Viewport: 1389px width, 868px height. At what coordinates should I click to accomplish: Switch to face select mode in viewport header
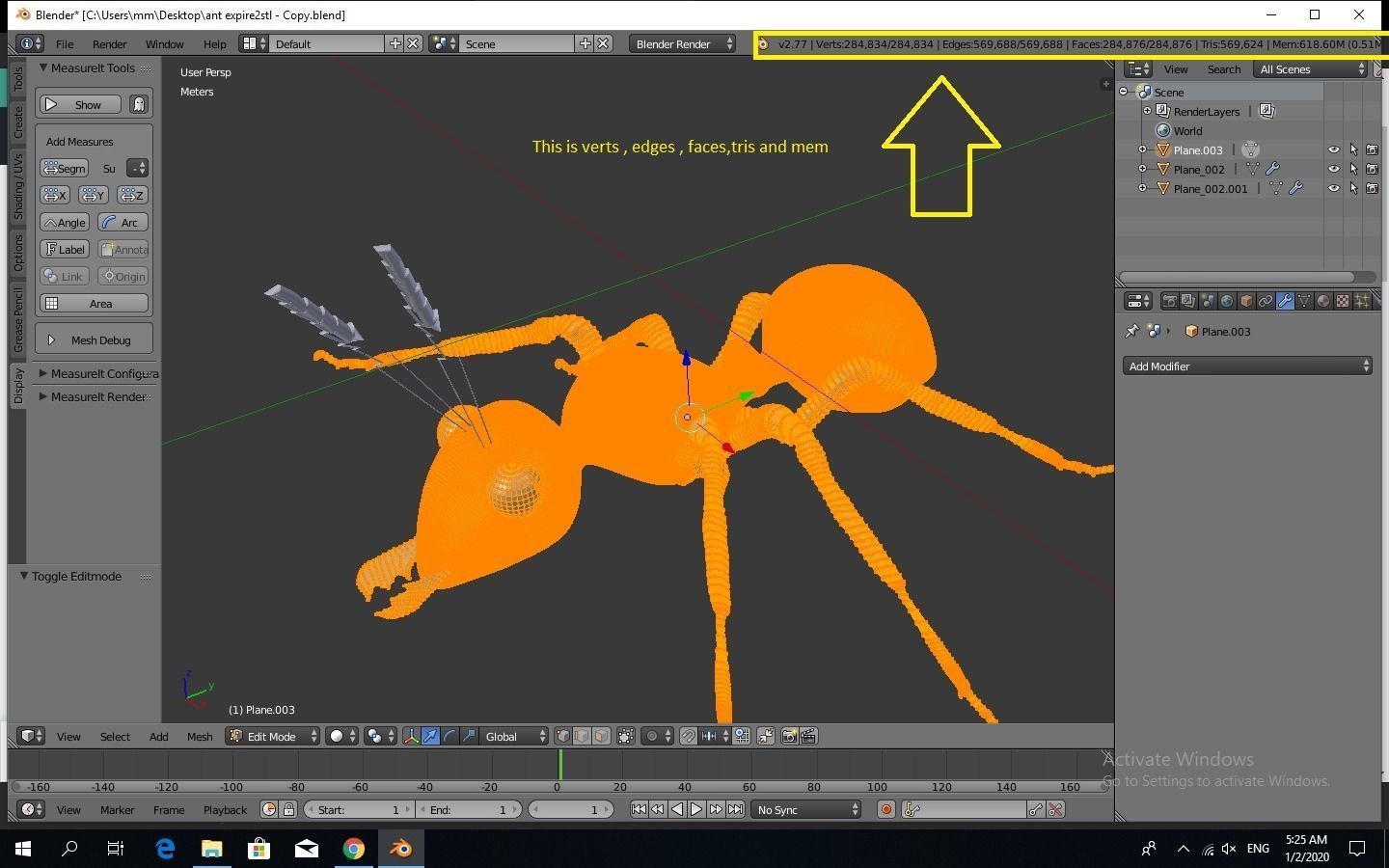[x=602, y=736]
